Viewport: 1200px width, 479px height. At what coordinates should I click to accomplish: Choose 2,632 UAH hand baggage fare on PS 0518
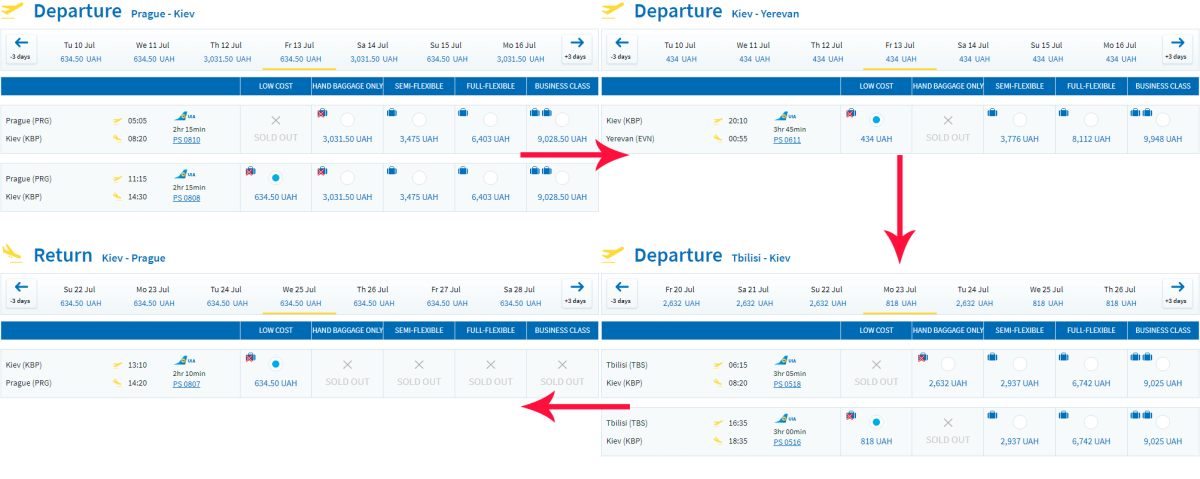click(x=947, y=363)
